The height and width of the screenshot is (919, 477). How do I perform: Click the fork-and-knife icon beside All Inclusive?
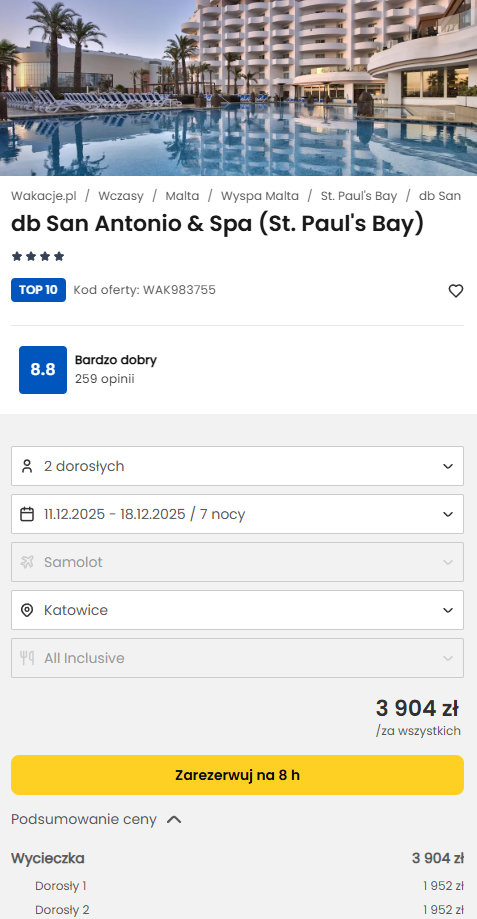tap(27, 658)
